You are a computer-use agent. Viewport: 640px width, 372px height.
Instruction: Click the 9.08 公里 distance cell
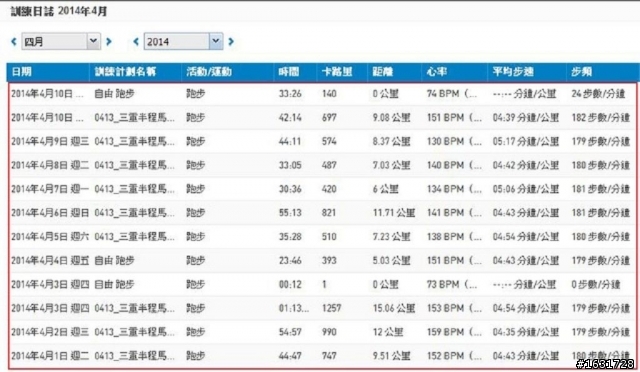point(391,118)
